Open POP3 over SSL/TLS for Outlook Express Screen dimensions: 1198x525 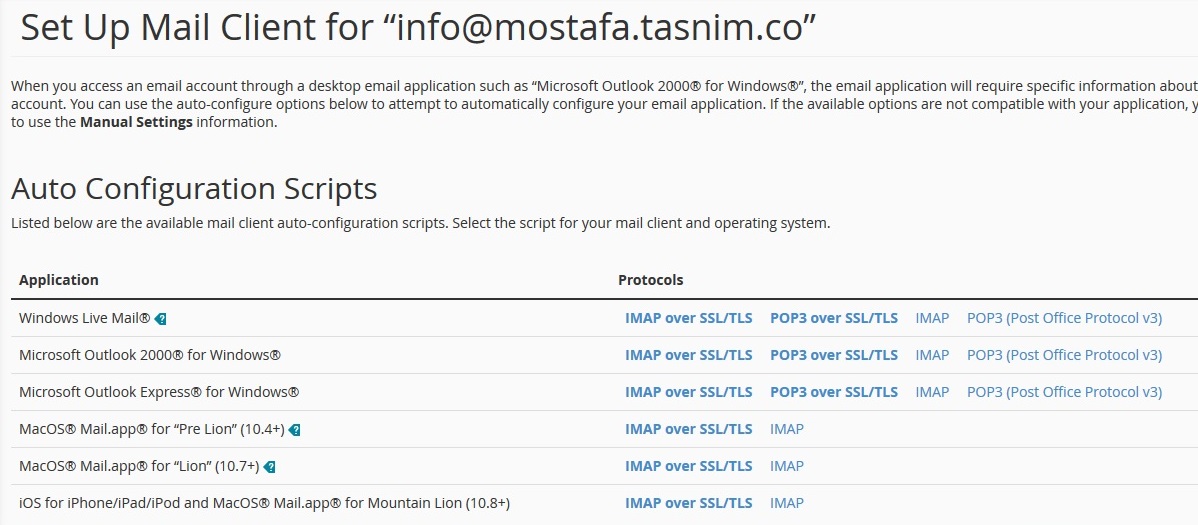point(833,392)
